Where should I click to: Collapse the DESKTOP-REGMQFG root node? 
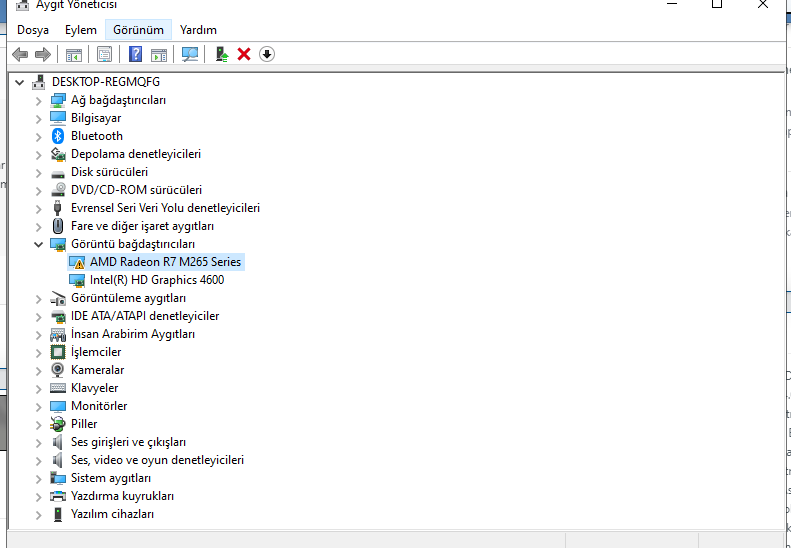(x=20, y=82)
